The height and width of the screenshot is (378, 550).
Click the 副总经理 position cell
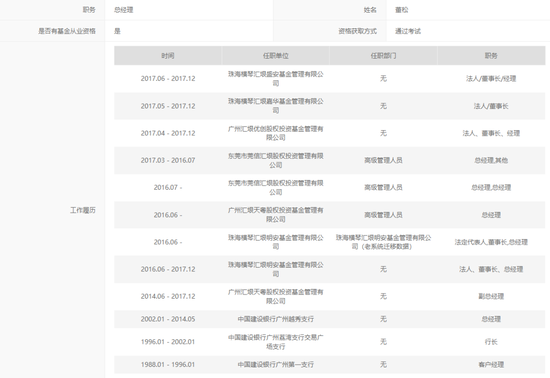tap(491, 296)
